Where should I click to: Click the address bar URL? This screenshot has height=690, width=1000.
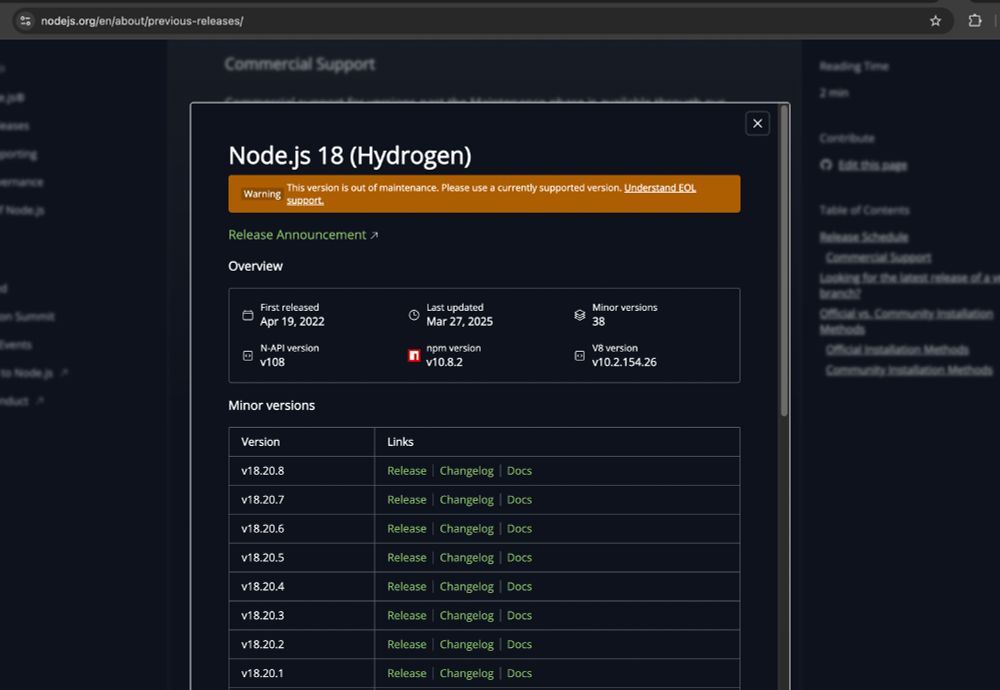pos(142,21)
